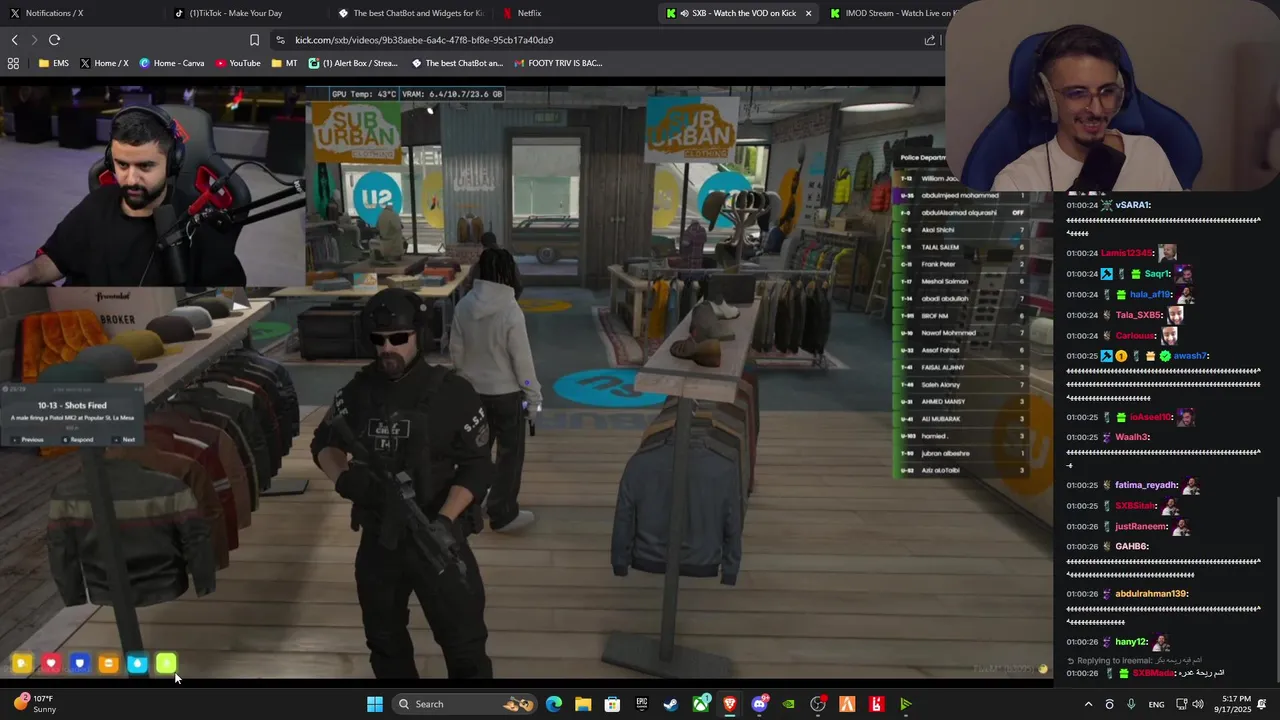Click Respond on the Shots Fired dispatch

point(77,440)
